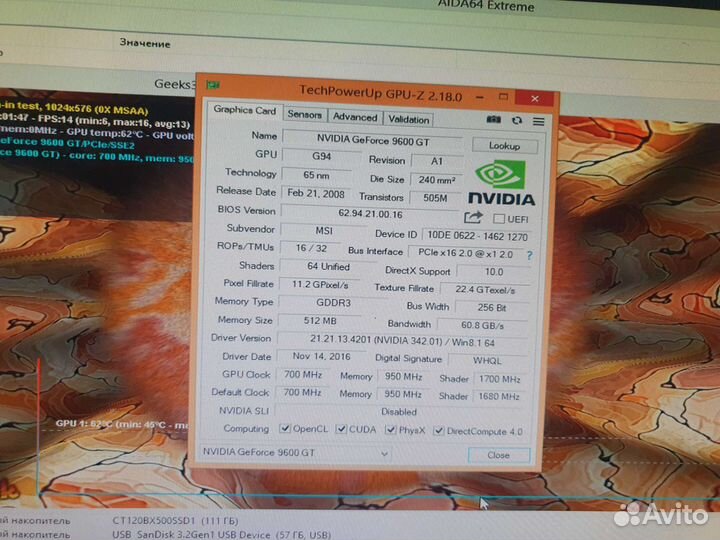Click the GPU Clock row Shader 1700 MHz
Screen dimensions: 720x540
499,379
